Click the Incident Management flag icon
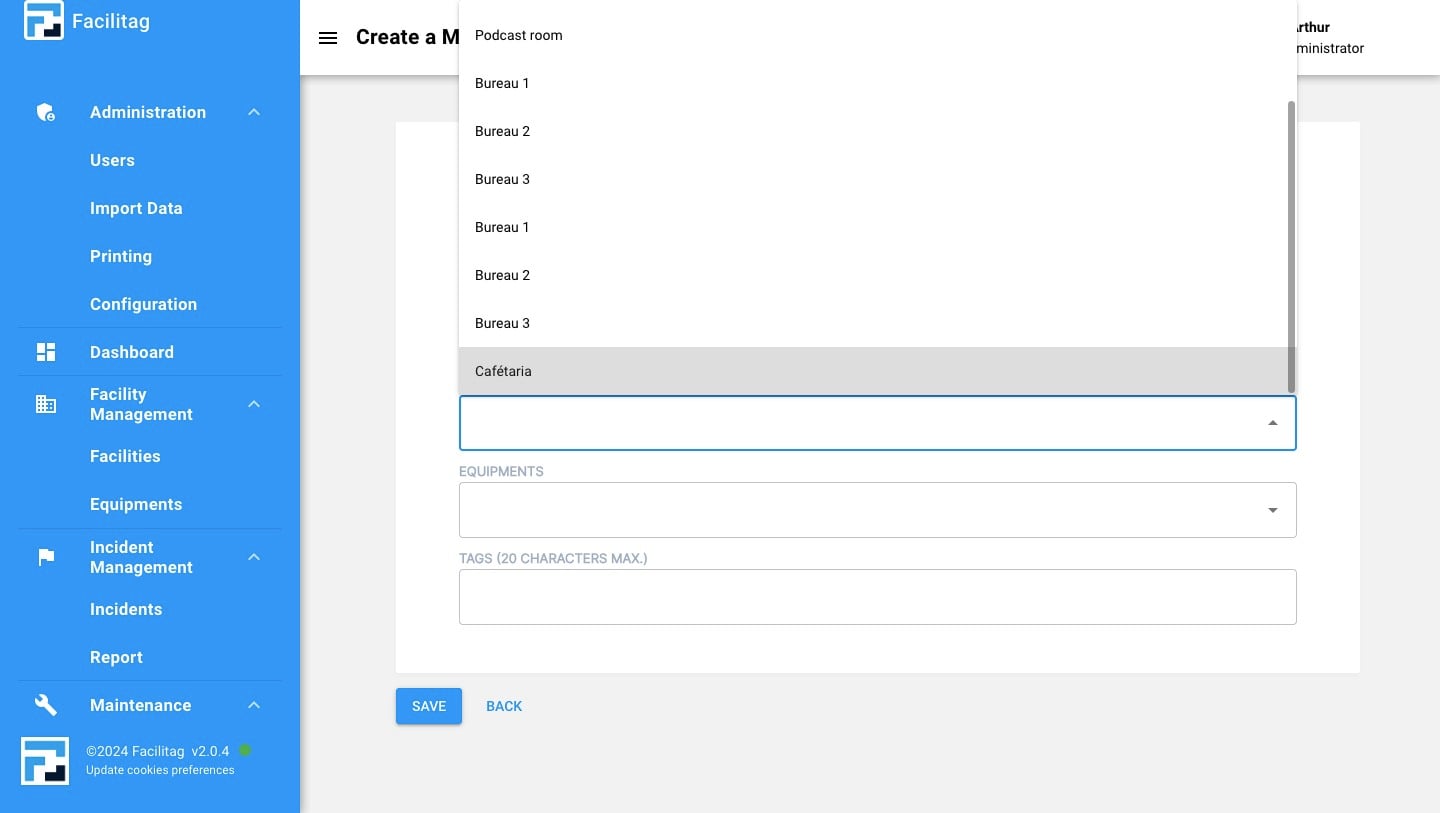 click(46, 557)
